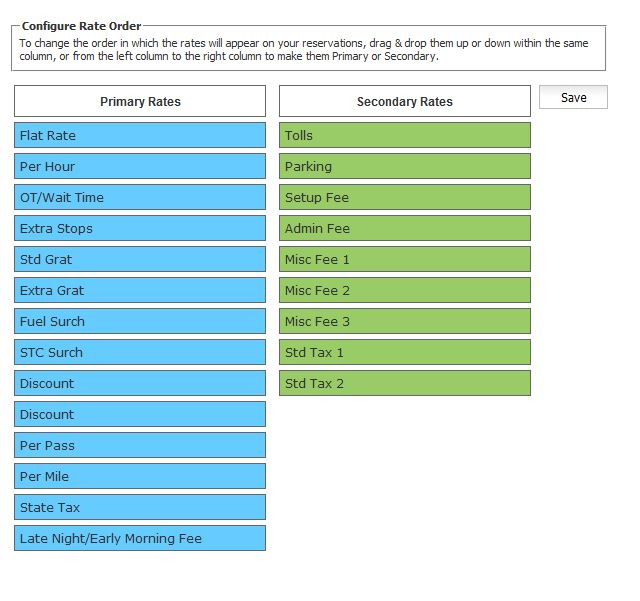Click Late Night/Early Morning Fee

tap(140, 538)
